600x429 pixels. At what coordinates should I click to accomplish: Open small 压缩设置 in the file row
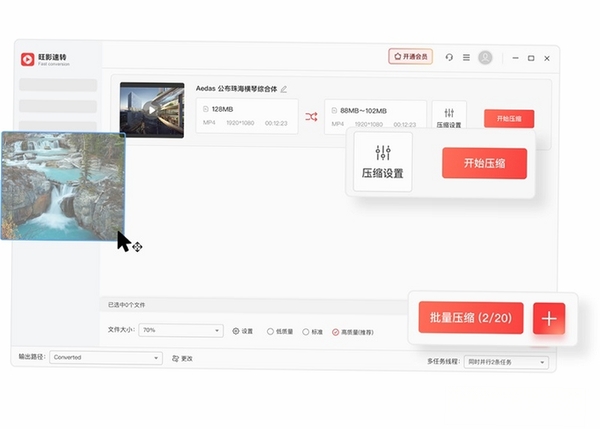tap(449, 117)
